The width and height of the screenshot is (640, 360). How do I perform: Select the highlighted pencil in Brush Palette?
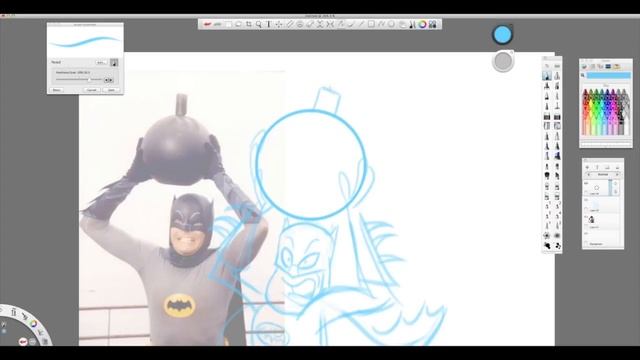(547, 76)
